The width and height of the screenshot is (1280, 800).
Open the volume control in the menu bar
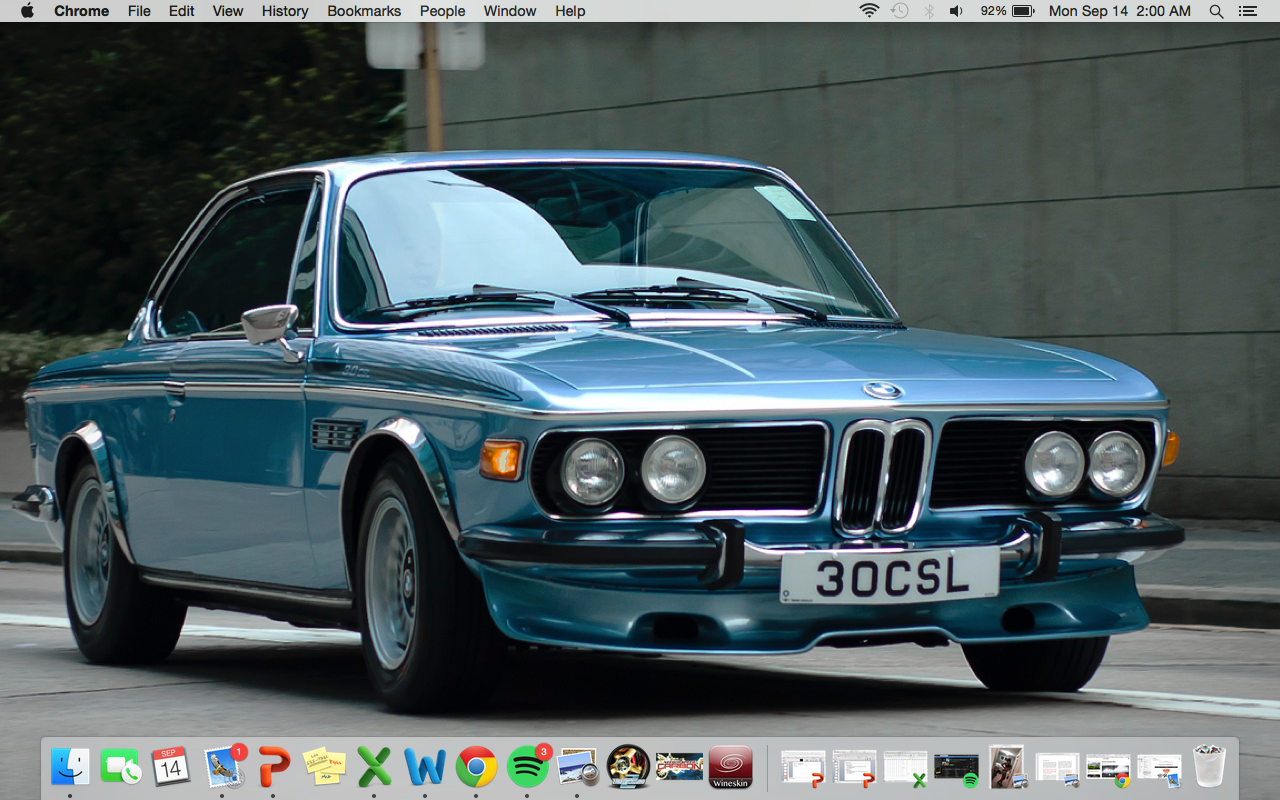pyautogui.click(x=956, y=11)
